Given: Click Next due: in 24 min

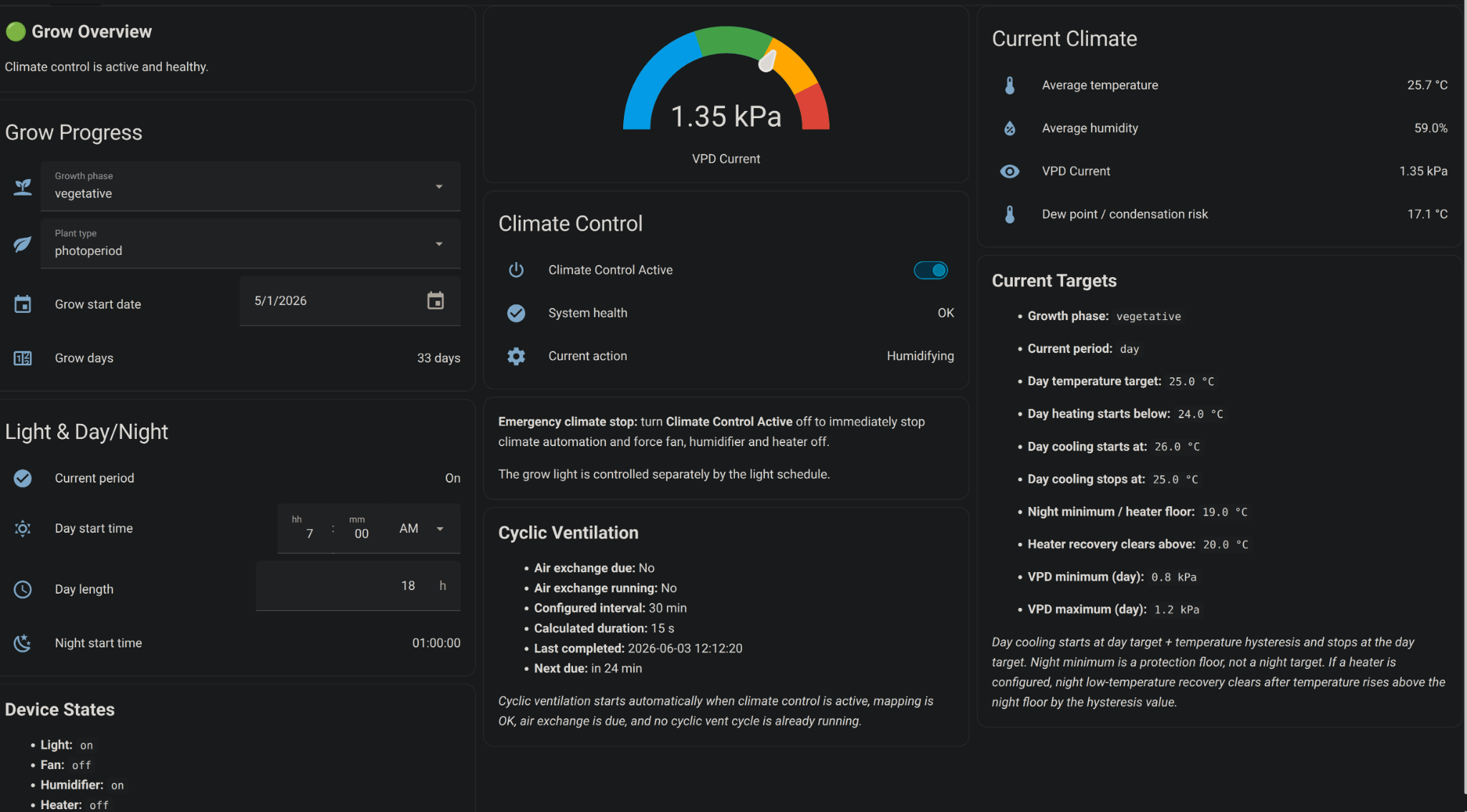Looking at the screenshot, I should pos(588,668).
